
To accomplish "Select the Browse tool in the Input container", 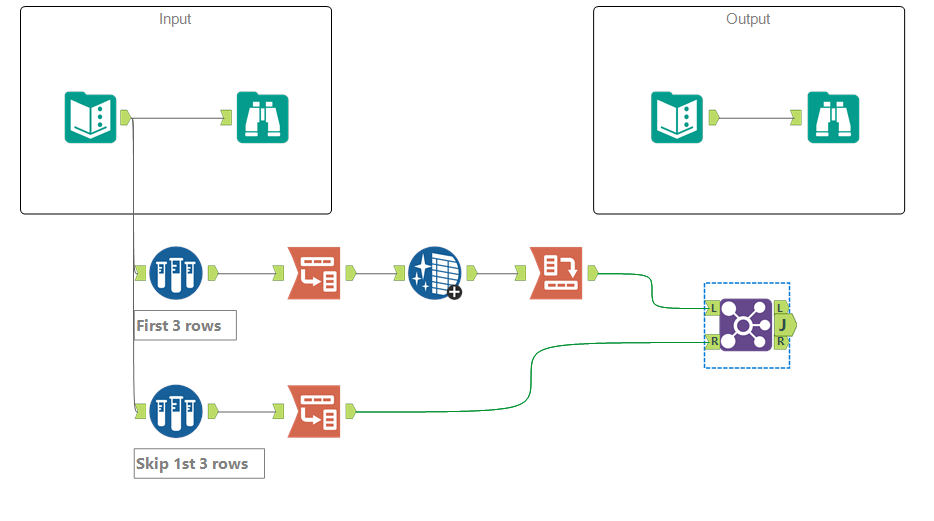I will tap(263, 117).
